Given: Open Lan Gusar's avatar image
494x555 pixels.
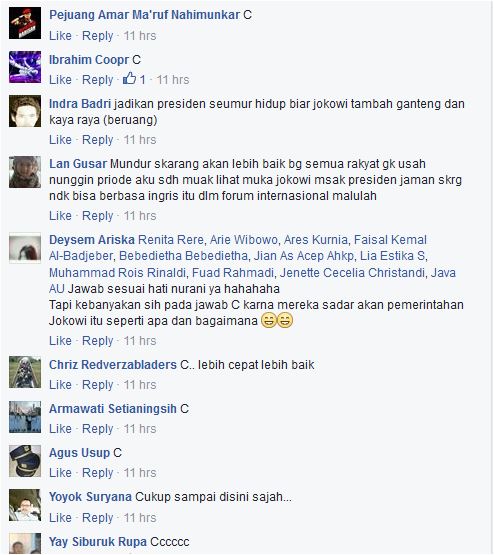Looking at the screenshot, I should (25, 172).
